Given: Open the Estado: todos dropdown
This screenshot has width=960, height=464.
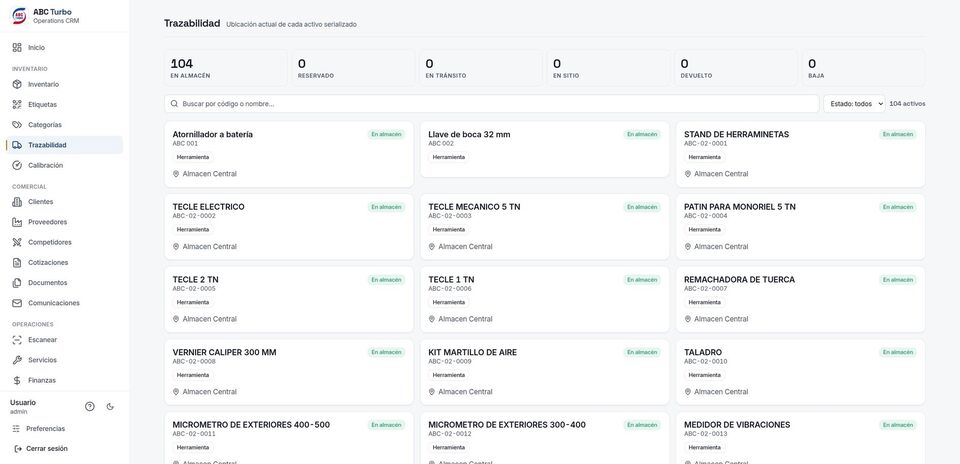Looking at the screenshot, I should point(854,104).
